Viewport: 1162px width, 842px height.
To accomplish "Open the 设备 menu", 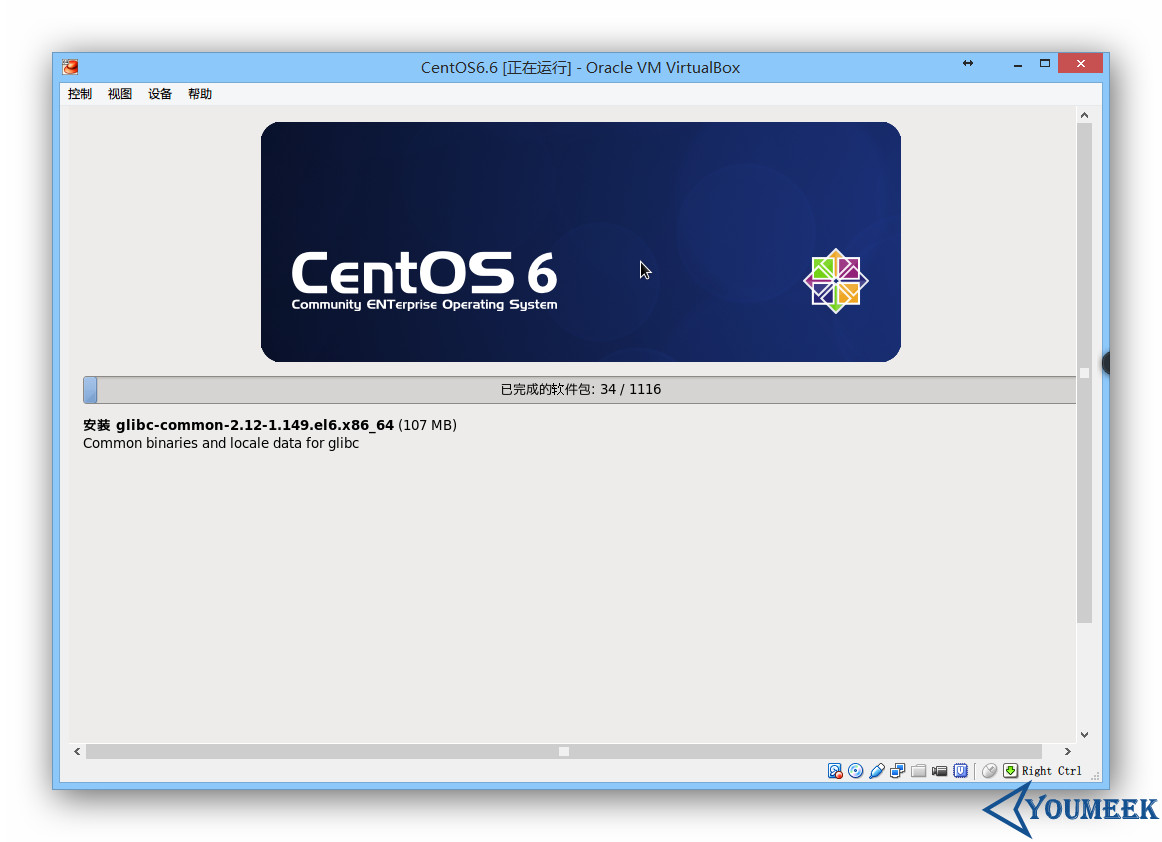I will (x=159, y=93).
